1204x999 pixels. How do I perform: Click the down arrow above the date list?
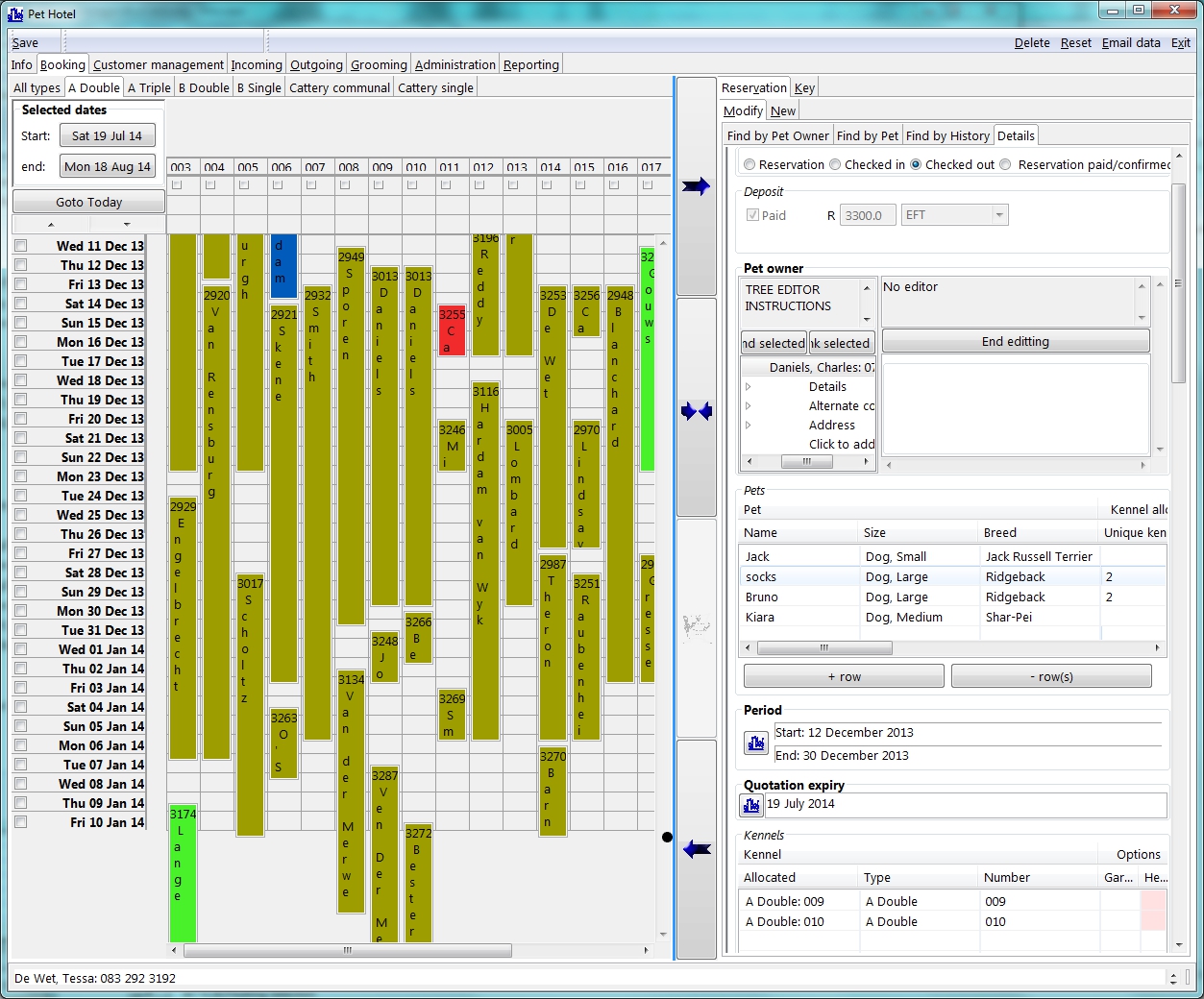126,225
